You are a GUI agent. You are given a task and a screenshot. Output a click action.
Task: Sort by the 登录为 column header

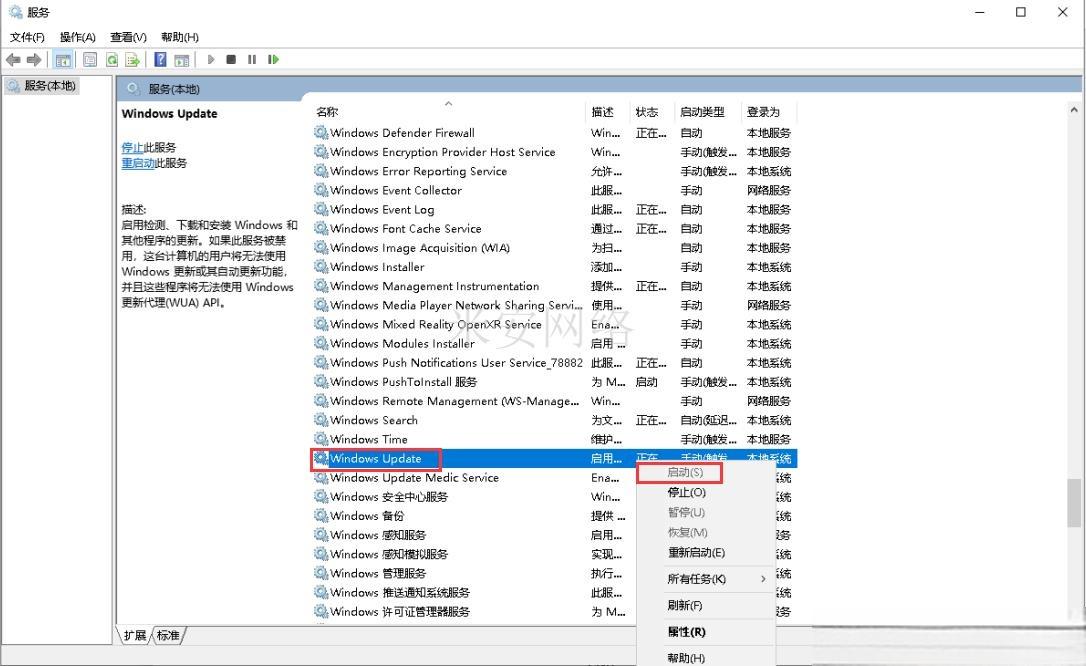[768, 111]
